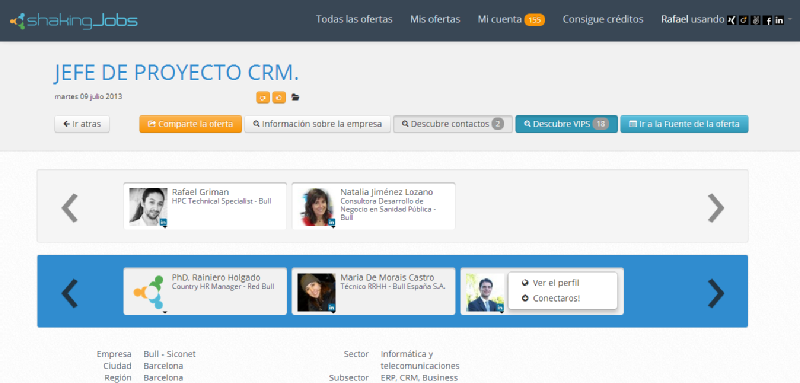Expand the user dropdown arrow after LinkedIn icon
The image size is (800, 383).
(x=790, y=19)
